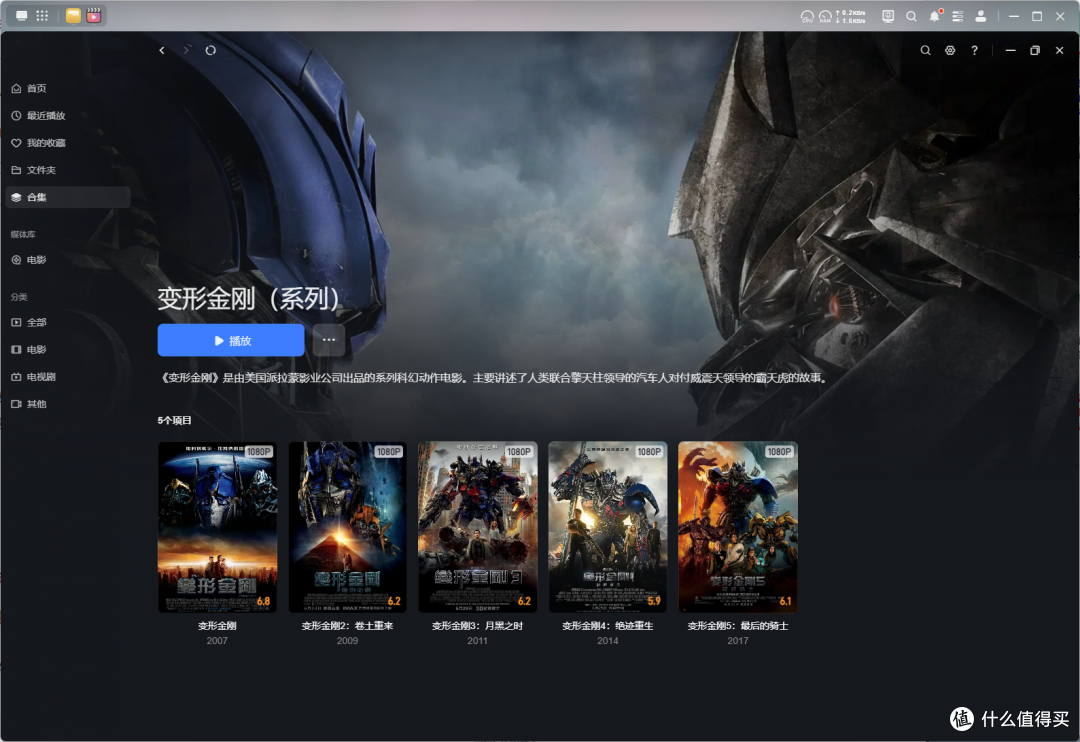Open the app grid launcher in top bar

[x=42, y=16]
